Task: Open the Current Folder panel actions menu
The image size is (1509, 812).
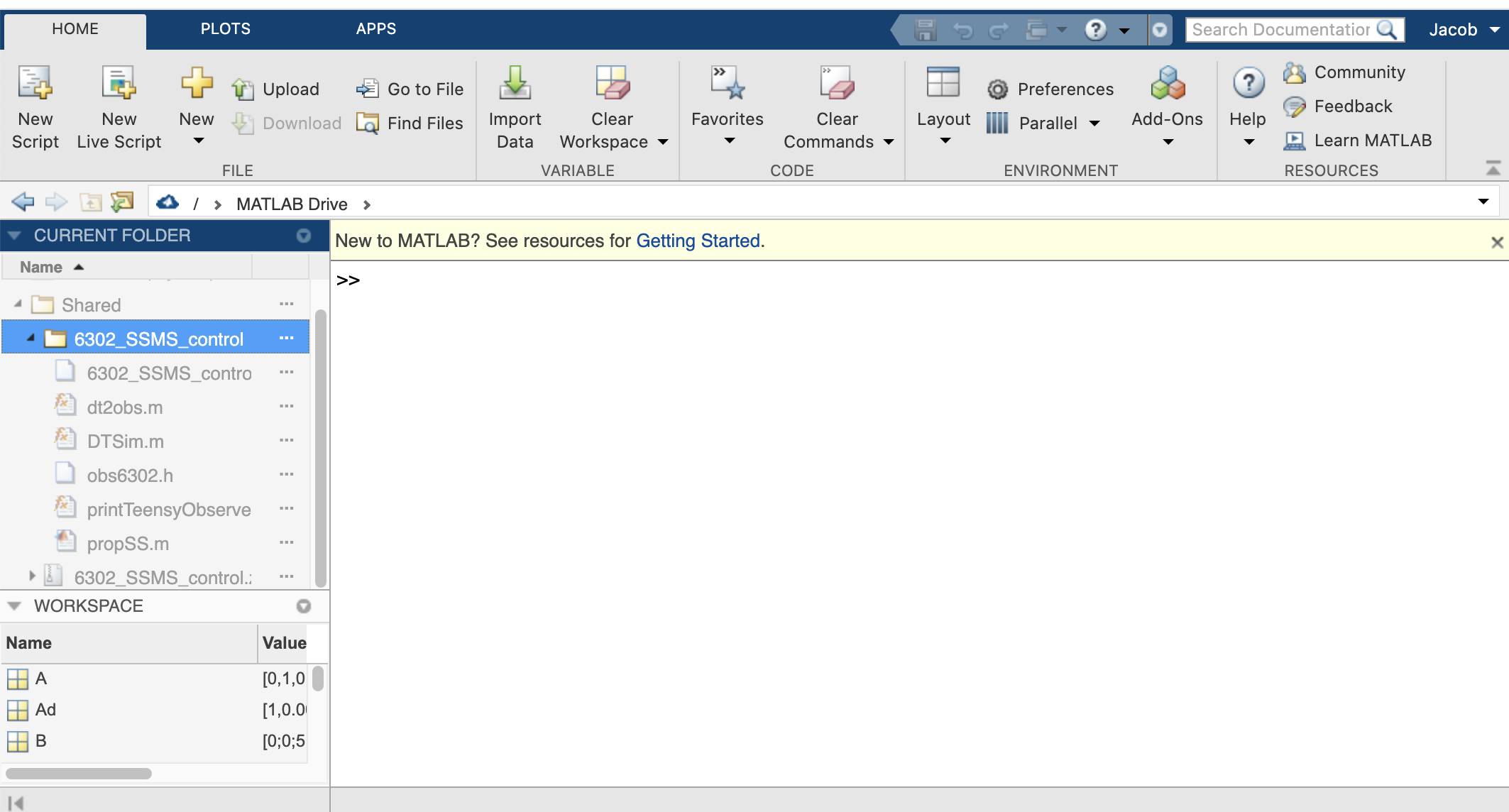Action: pos(304,236)
